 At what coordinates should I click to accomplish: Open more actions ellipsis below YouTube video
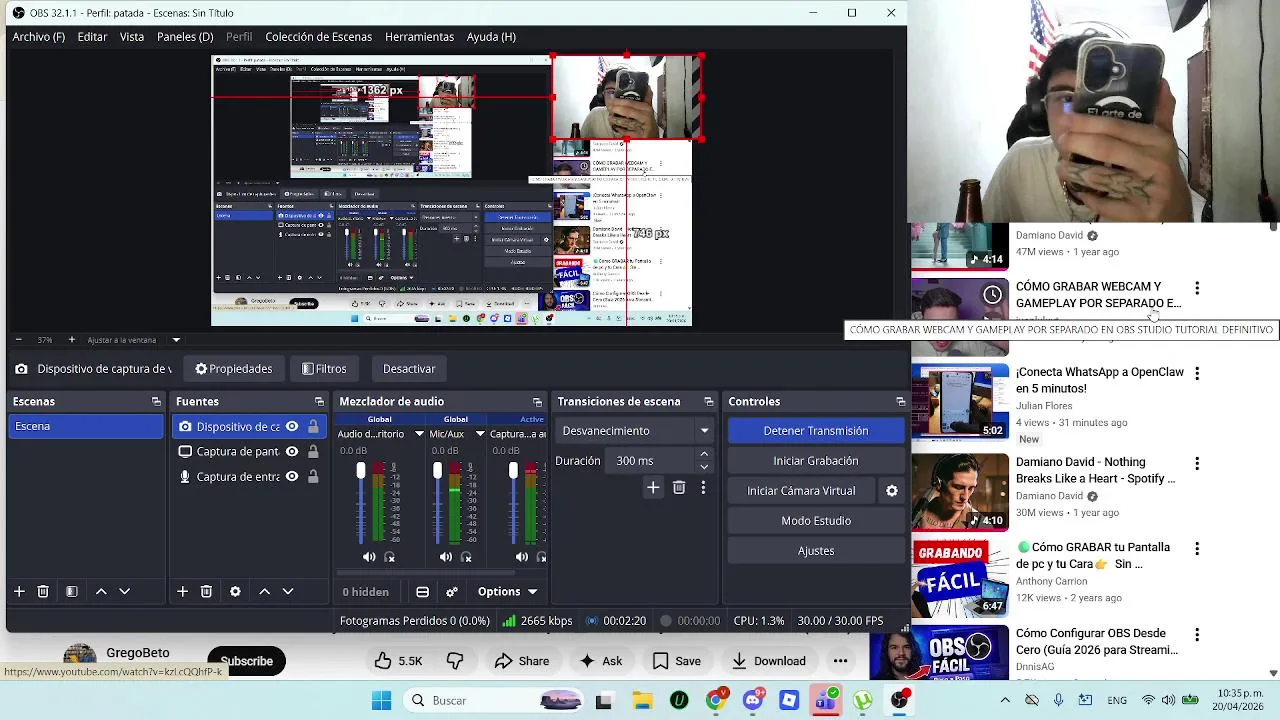pos(841,661)
